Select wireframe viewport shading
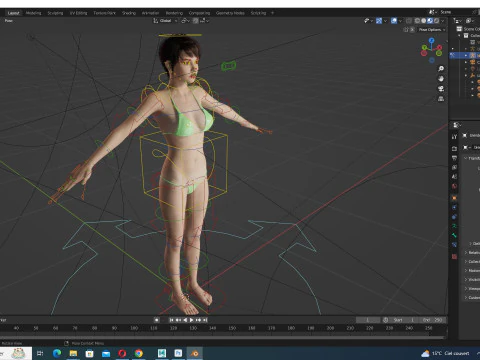480x360 pixels. coord(417,21)
